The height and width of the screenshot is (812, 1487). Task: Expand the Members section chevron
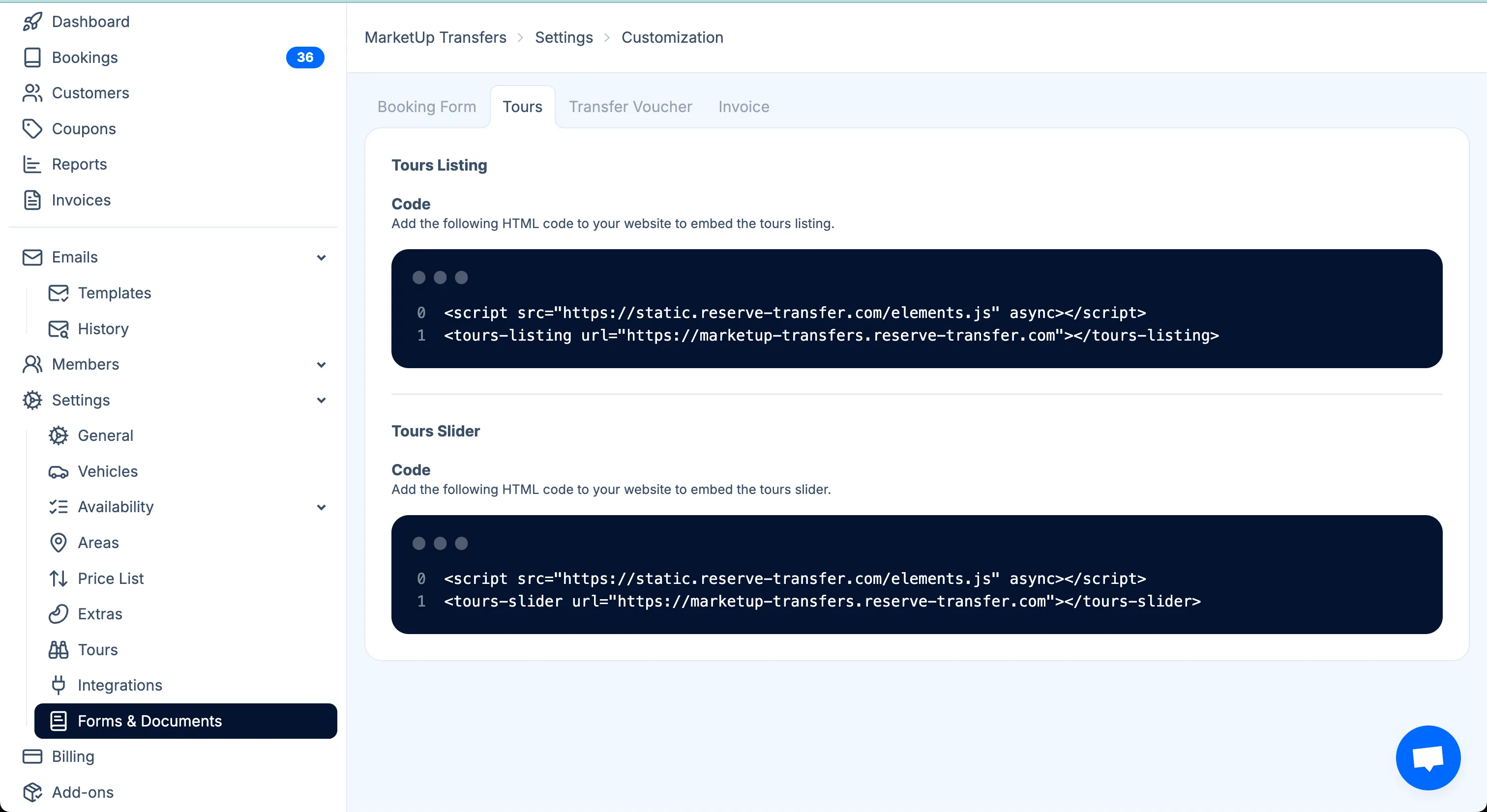(322, 365)
